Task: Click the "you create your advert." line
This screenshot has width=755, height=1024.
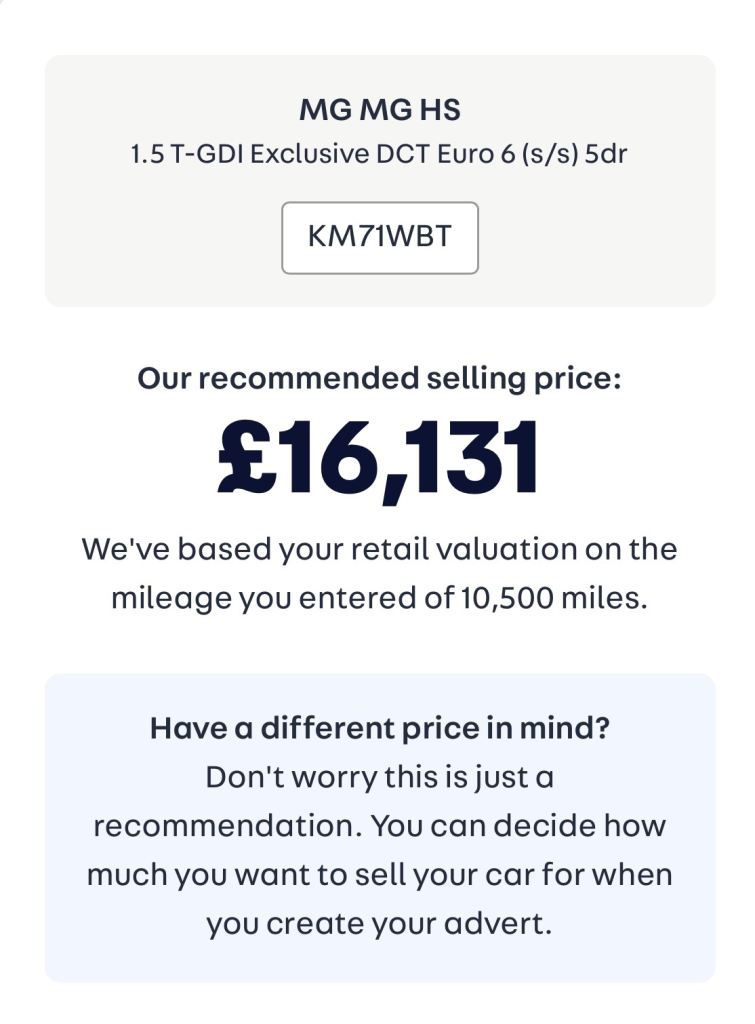Action: point(380,923)
